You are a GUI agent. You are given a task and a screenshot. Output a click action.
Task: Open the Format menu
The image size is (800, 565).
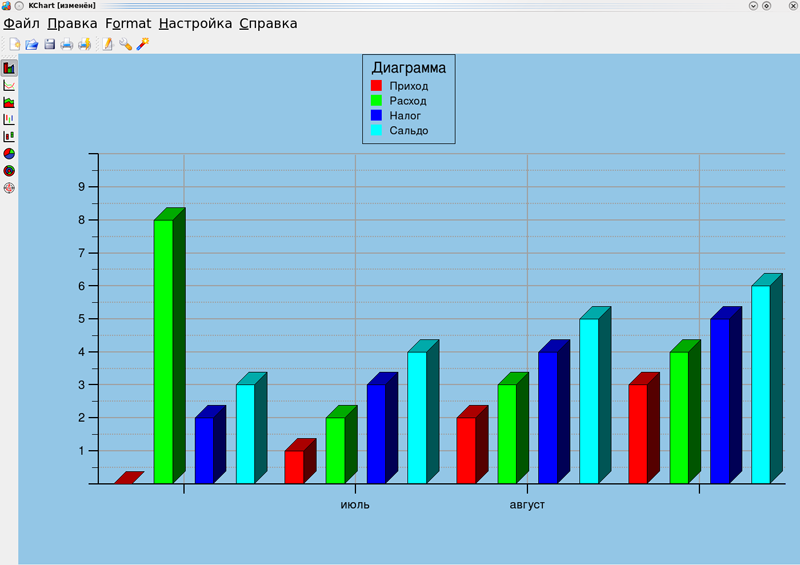[128, 23]
